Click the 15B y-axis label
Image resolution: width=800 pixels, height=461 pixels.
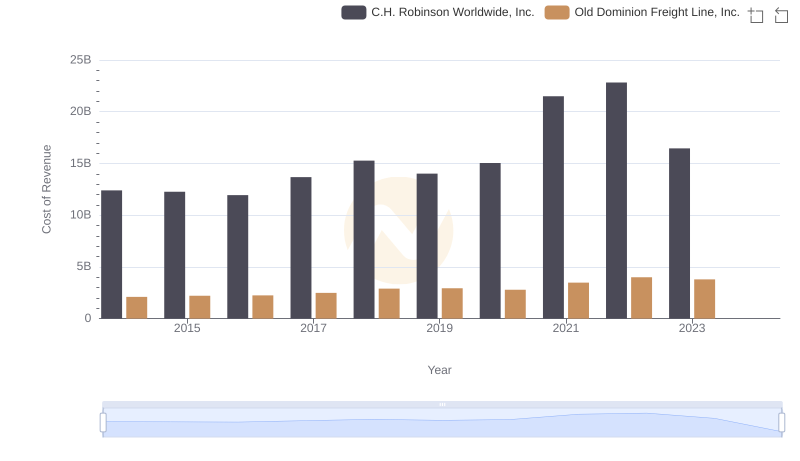point(81,163)
